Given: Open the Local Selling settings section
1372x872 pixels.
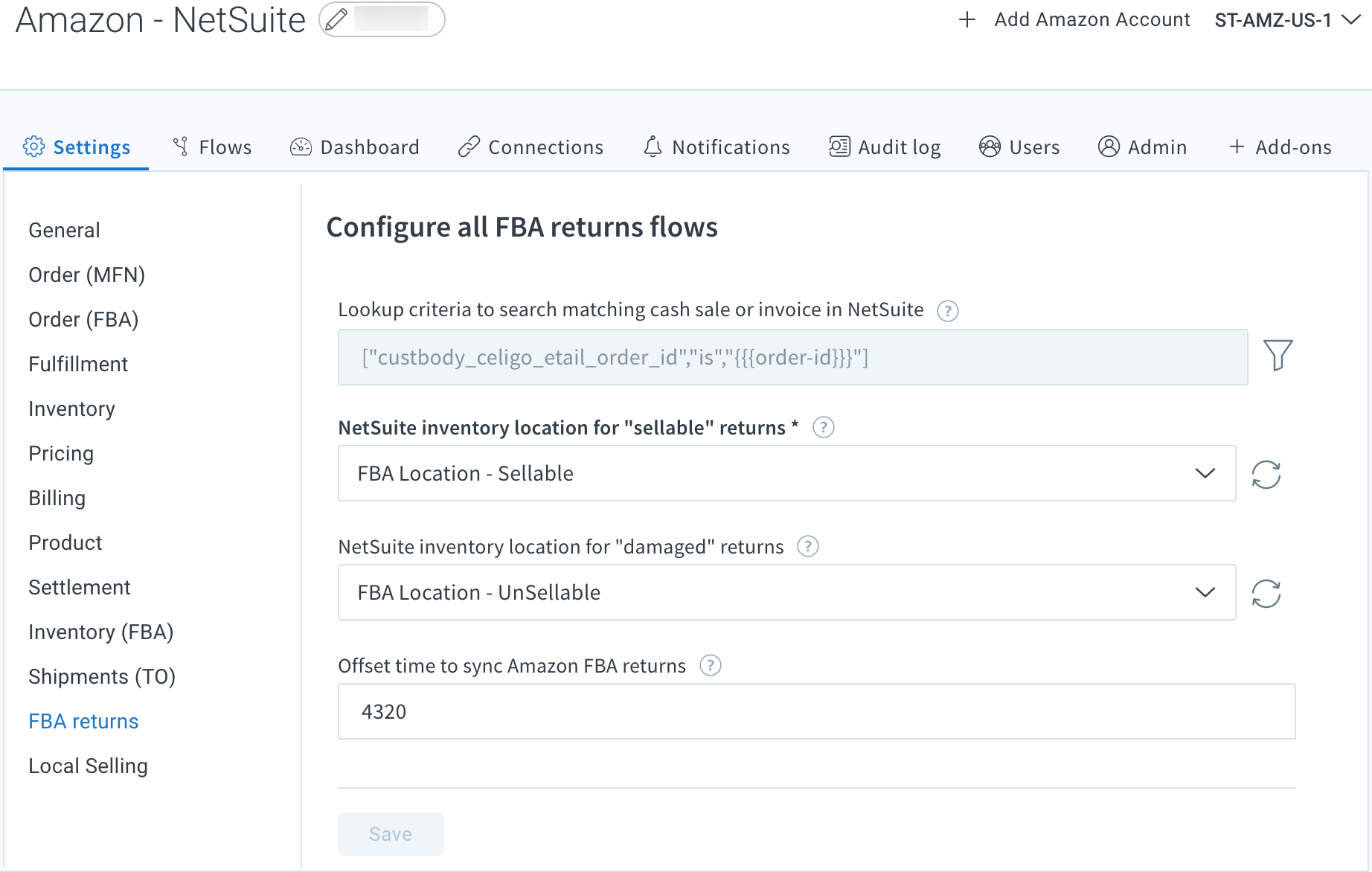Looking at the screenshot, I should coord(89,766).
